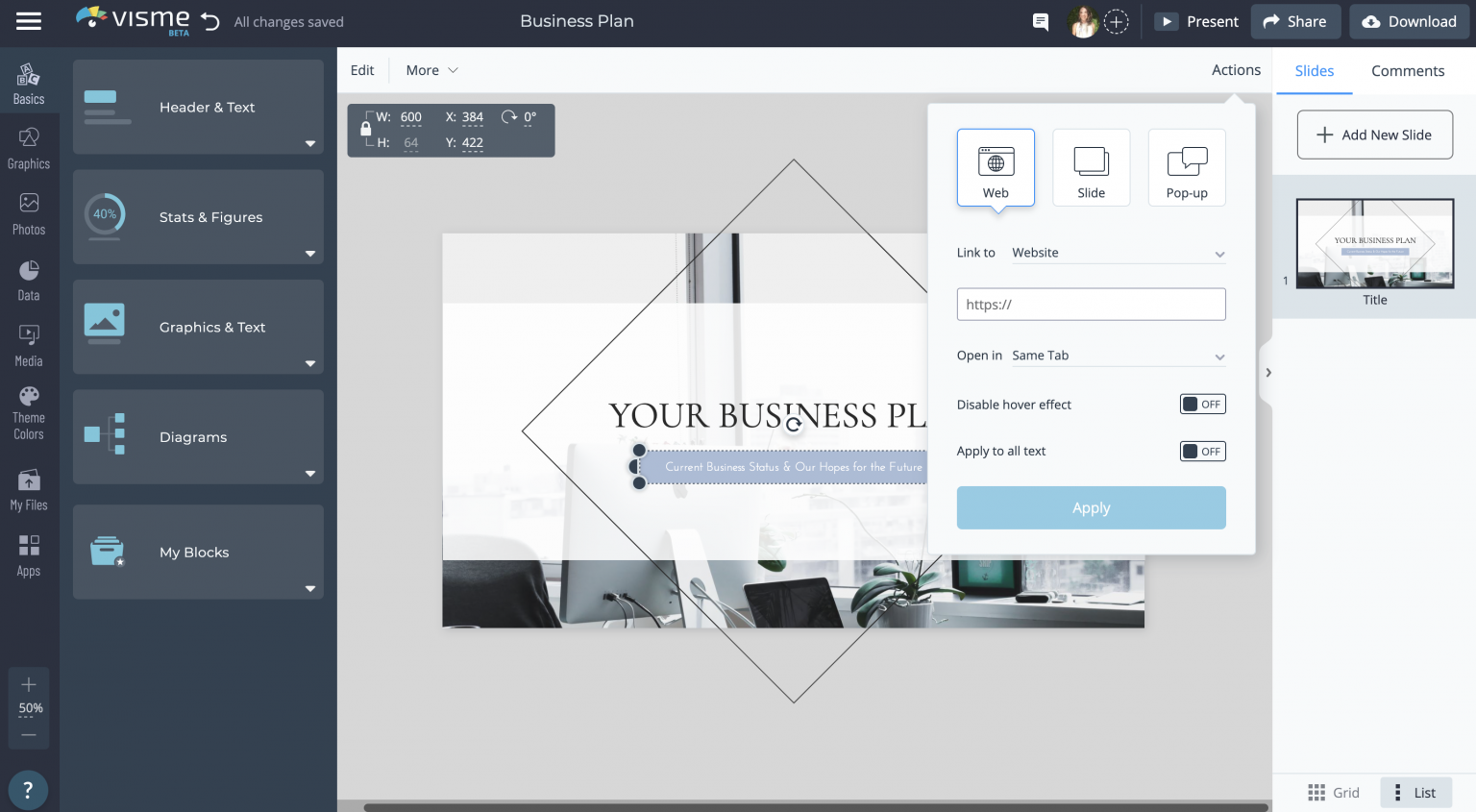Viewport: 1476px width, 812px height.
Task: Open the help question mark button
Action: (28, 790)
